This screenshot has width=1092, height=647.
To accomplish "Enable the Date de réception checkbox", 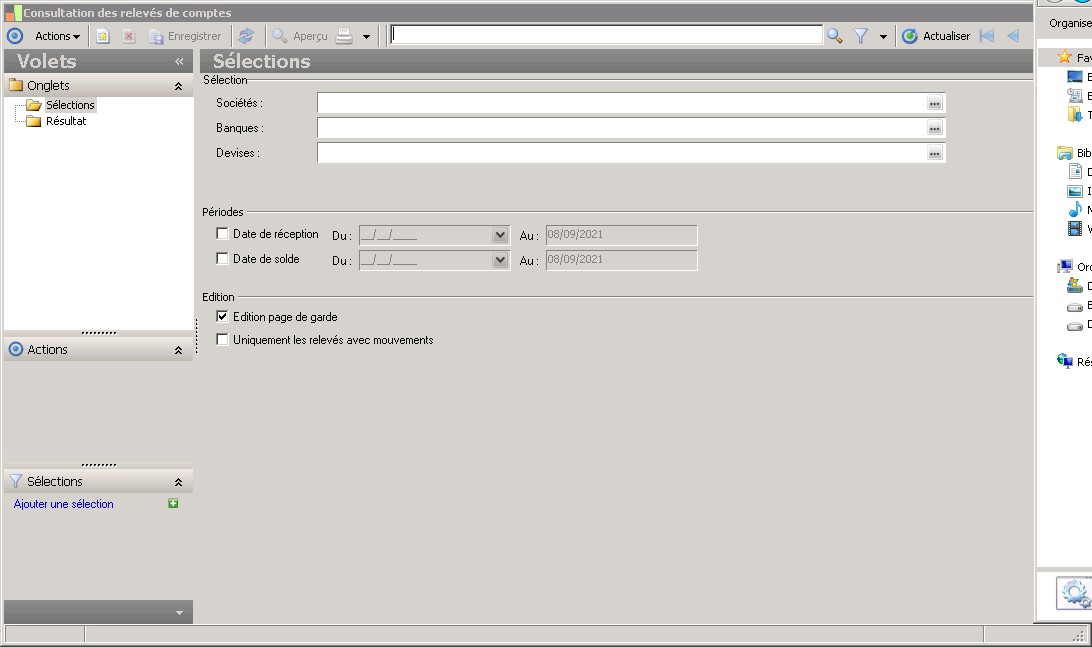I will click(x=222, y=234).
